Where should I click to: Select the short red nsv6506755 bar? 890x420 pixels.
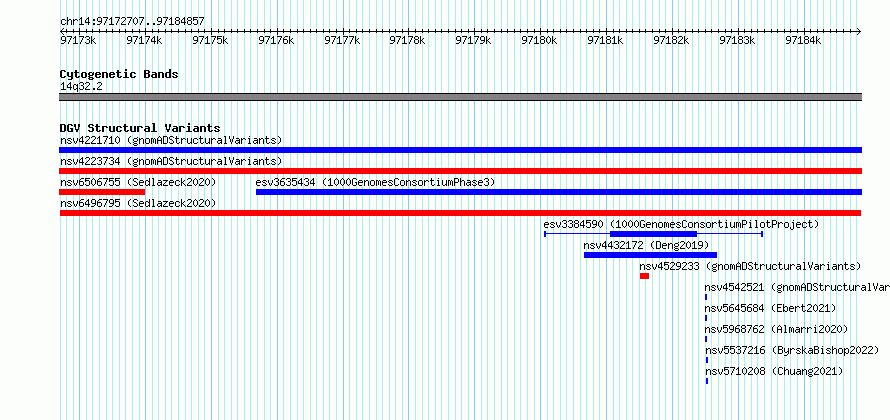tap(102, 192)
